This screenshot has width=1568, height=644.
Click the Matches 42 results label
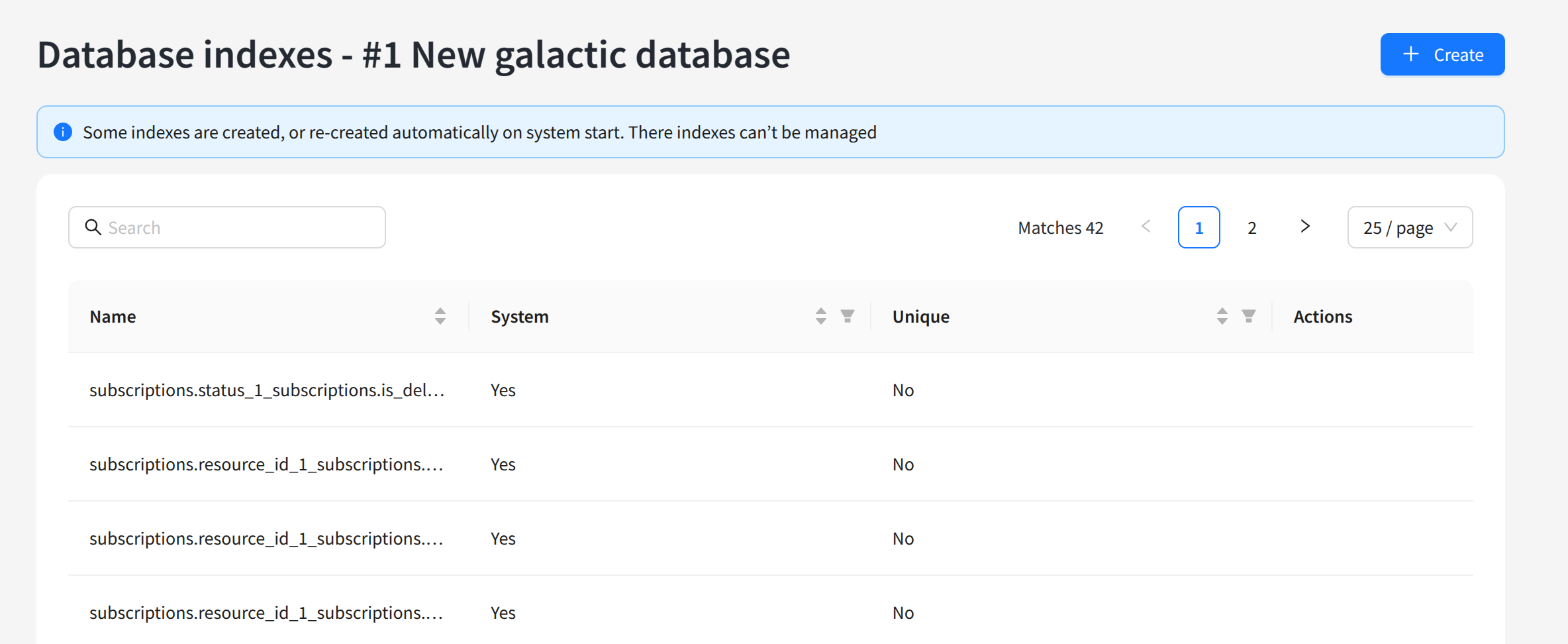click(1061, 228)
